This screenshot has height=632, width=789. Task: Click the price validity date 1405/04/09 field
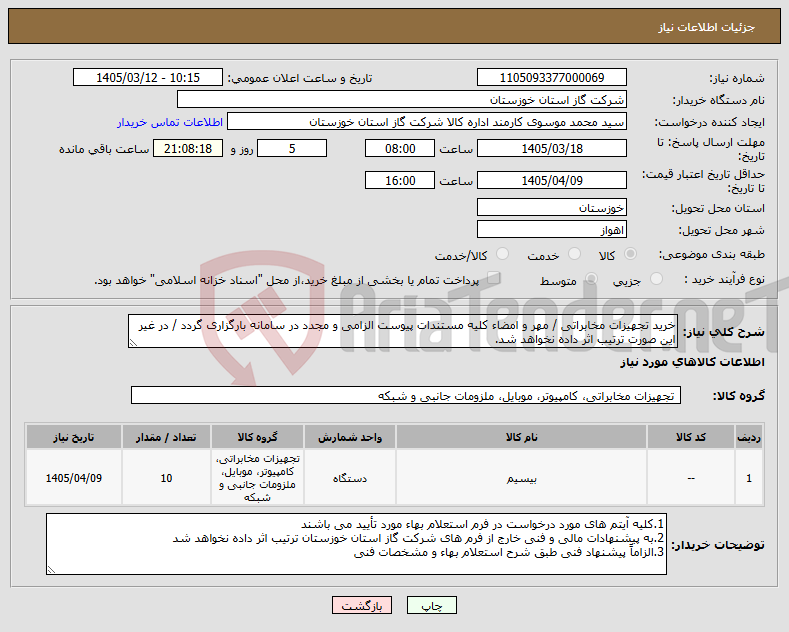coord(551,180)
